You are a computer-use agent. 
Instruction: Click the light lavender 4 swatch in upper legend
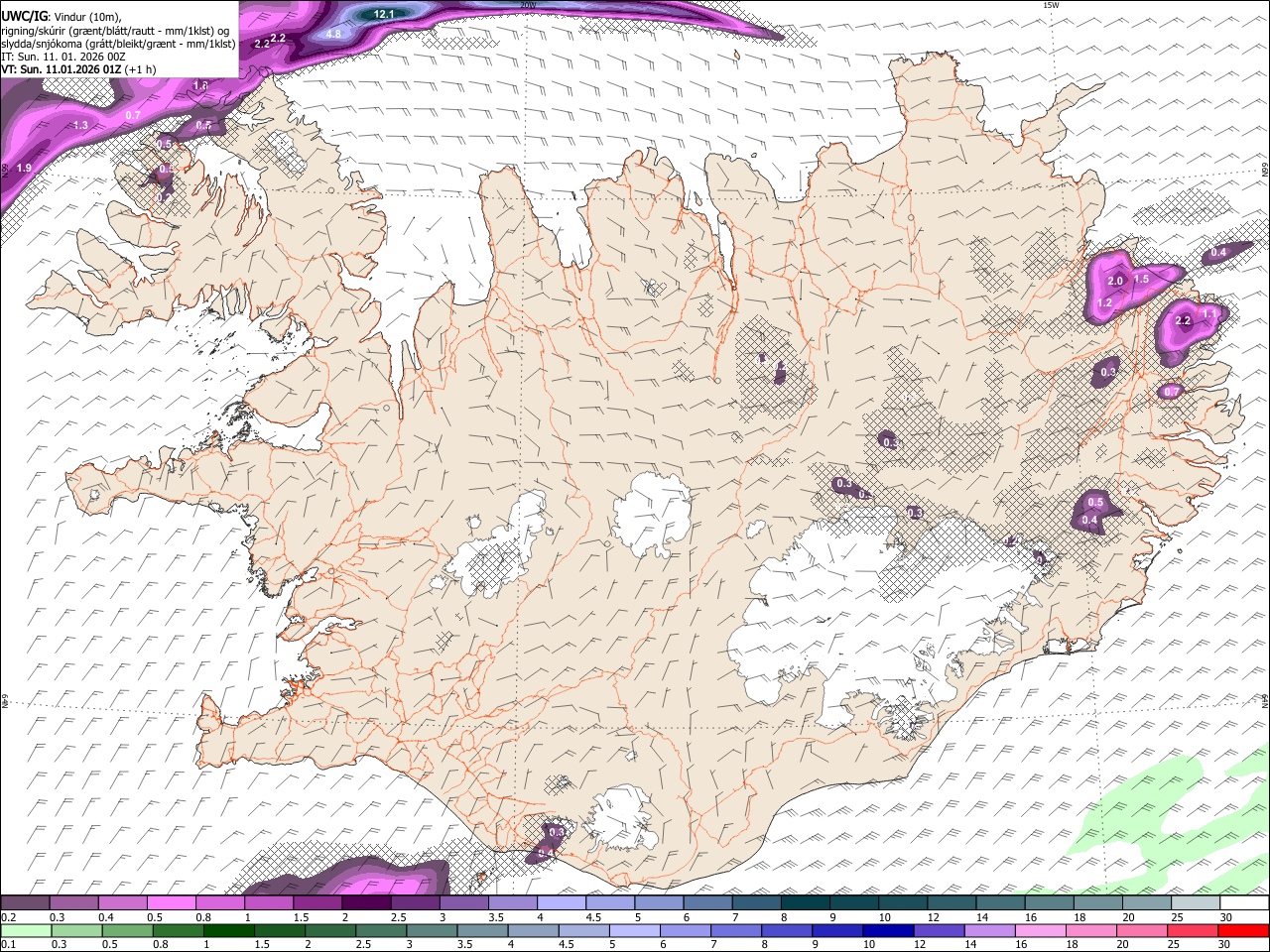click(x=562, y=902)
